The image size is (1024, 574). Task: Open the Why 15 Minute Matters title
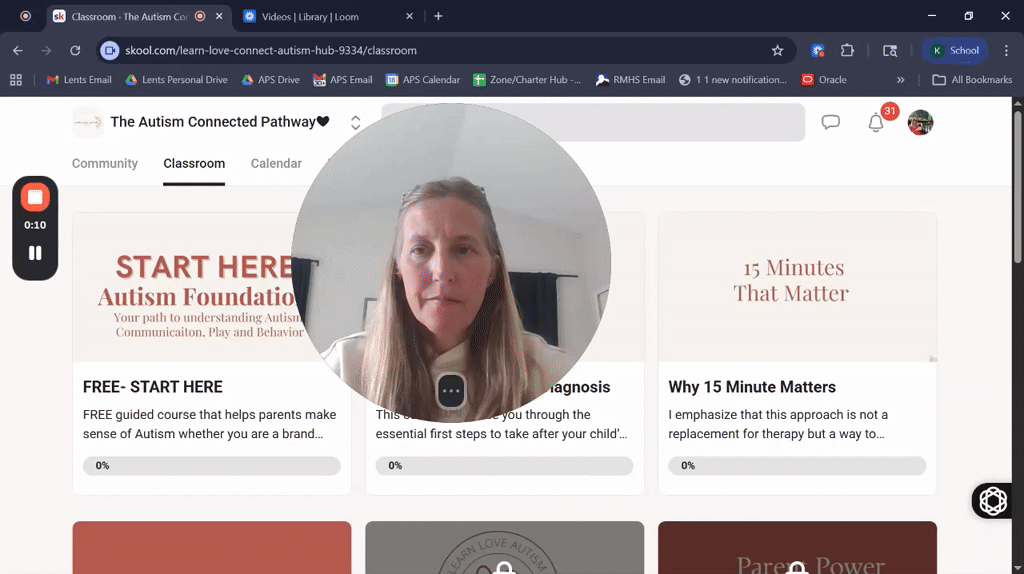click(x=752, y=387)
